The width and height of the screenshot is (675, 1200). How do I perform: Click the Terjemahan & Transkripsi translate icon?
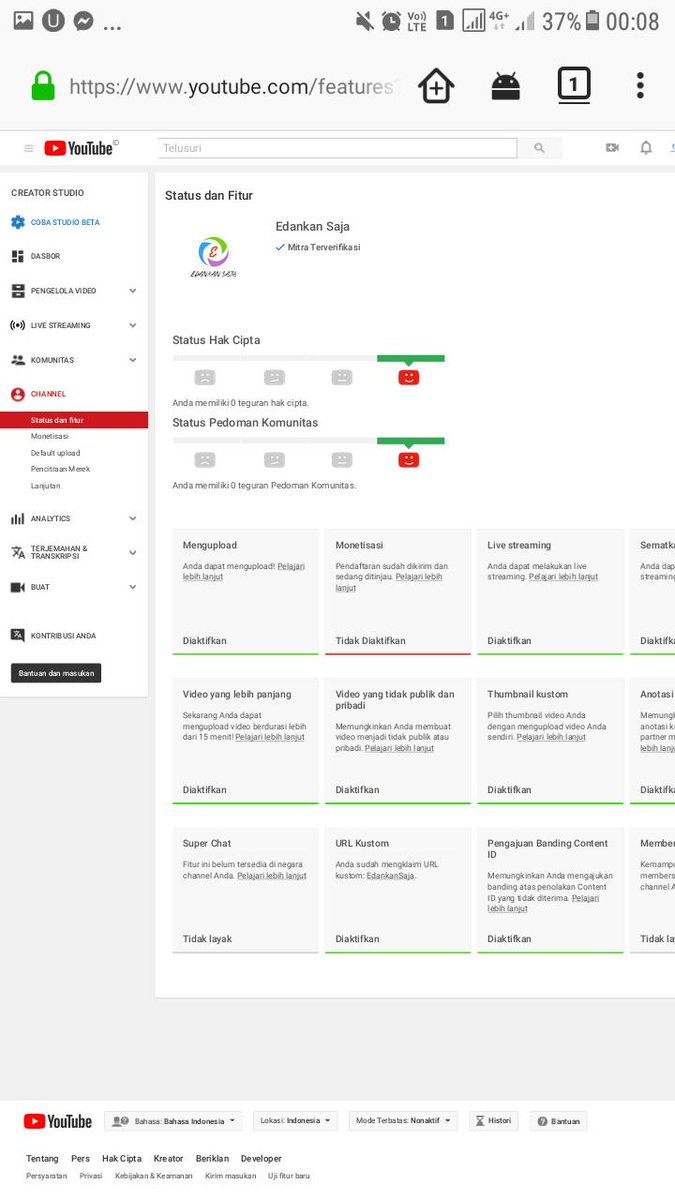coord(18,552)
